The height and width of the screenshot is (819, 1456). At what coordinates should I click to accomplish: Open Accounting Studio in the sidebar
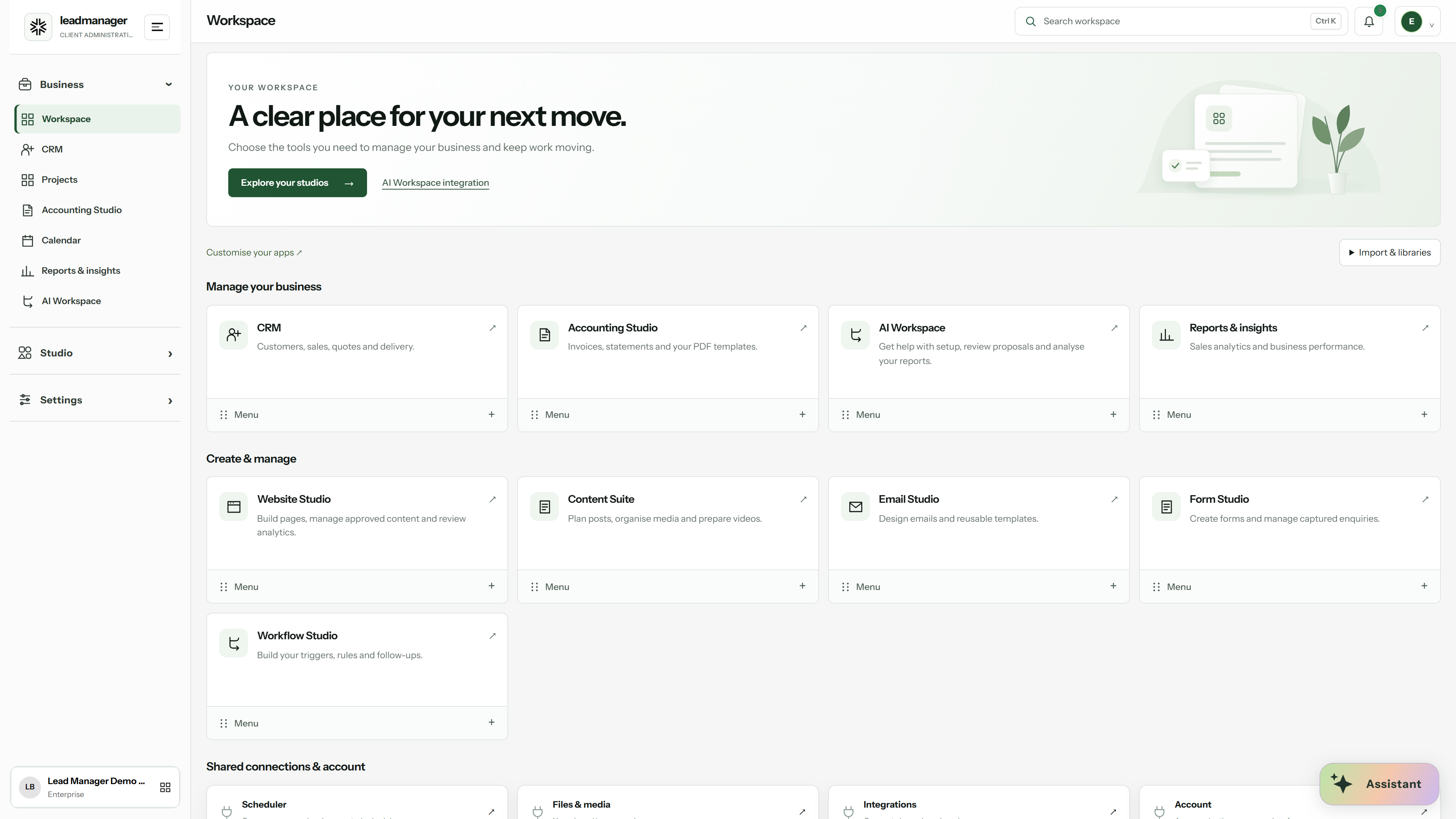(97, 210)
